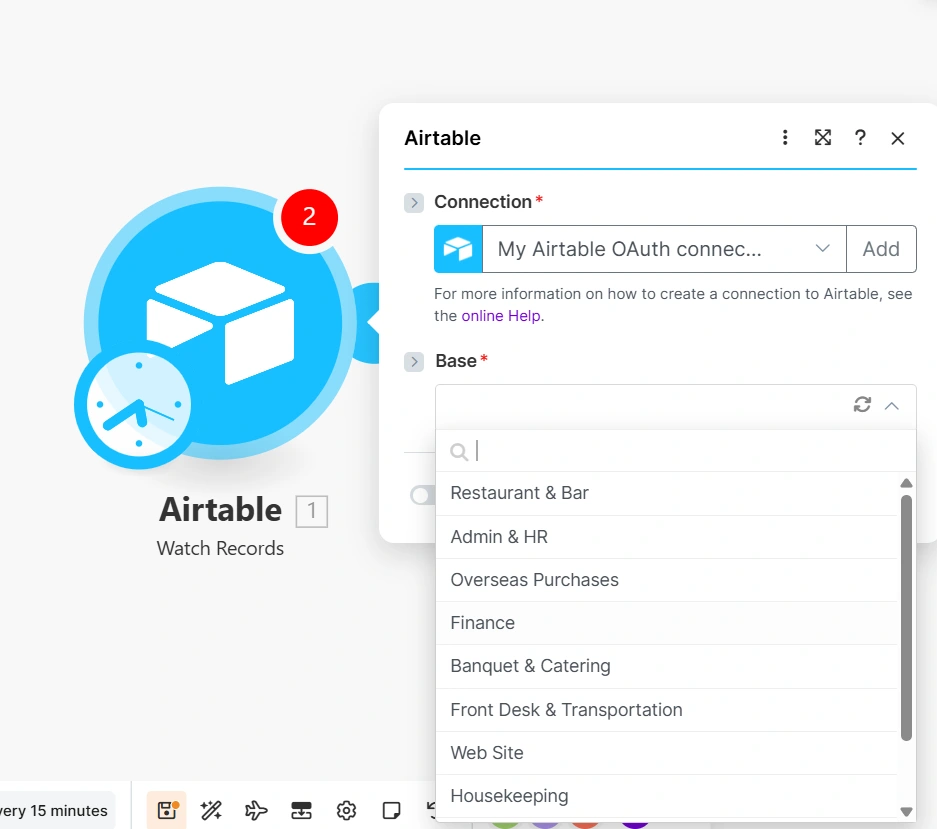Image resolution: width=937 pixels, height=829 pixels.
Task: Open the notes sticky icon
Action: point(391,810)
